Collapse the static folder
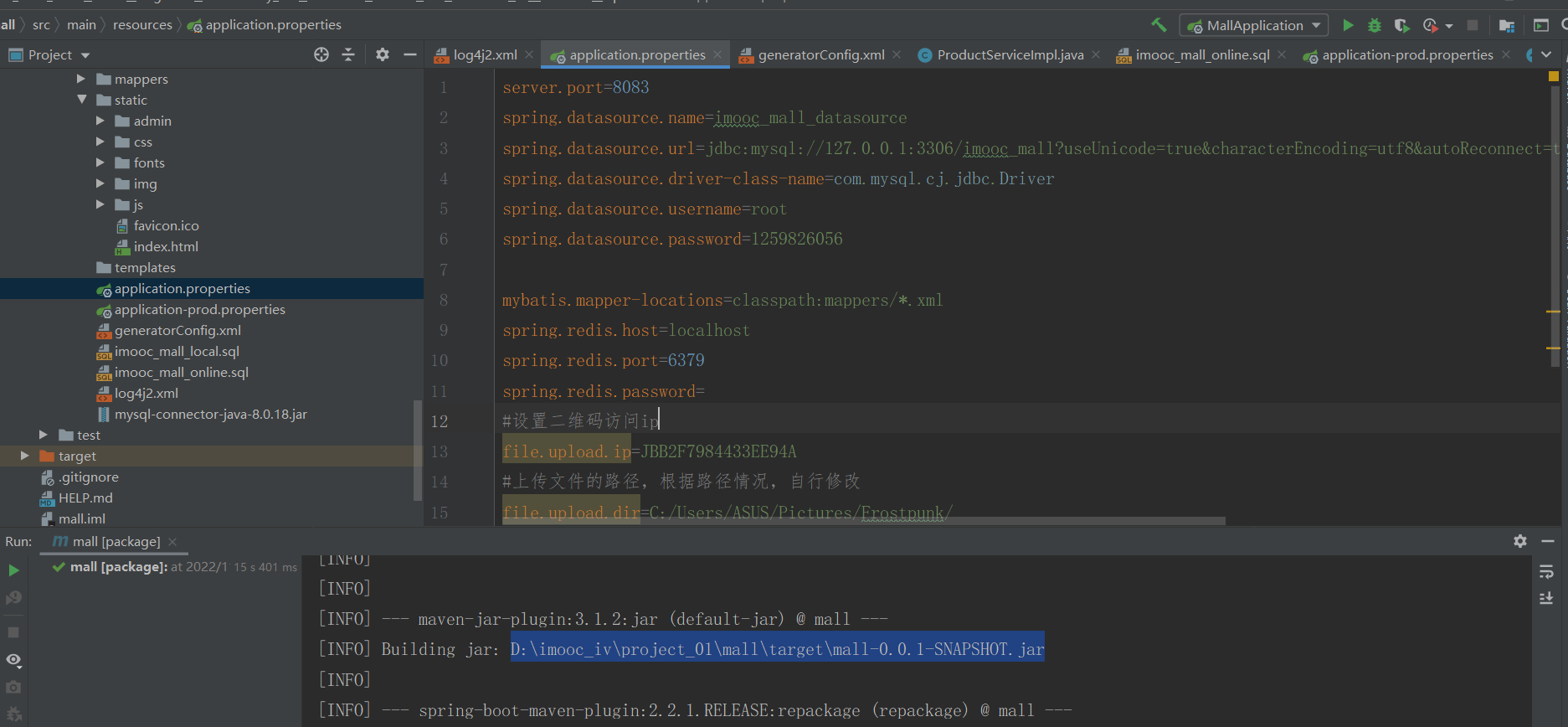Viewport: 1568px width, 727px height. [81, 100]
